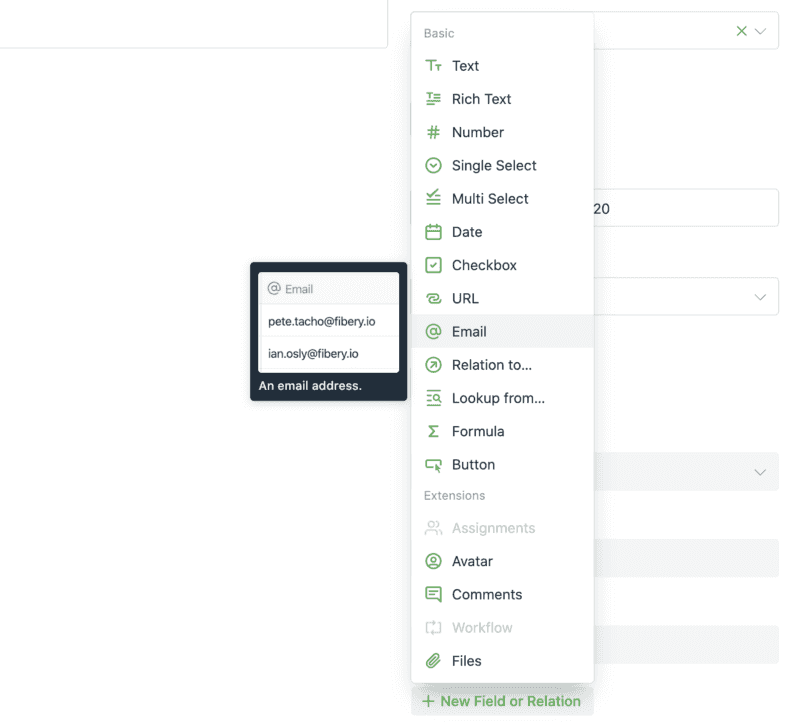
Task: Pick the Date calendar icon
Action: pyautogui.click(x=433, y=232)
